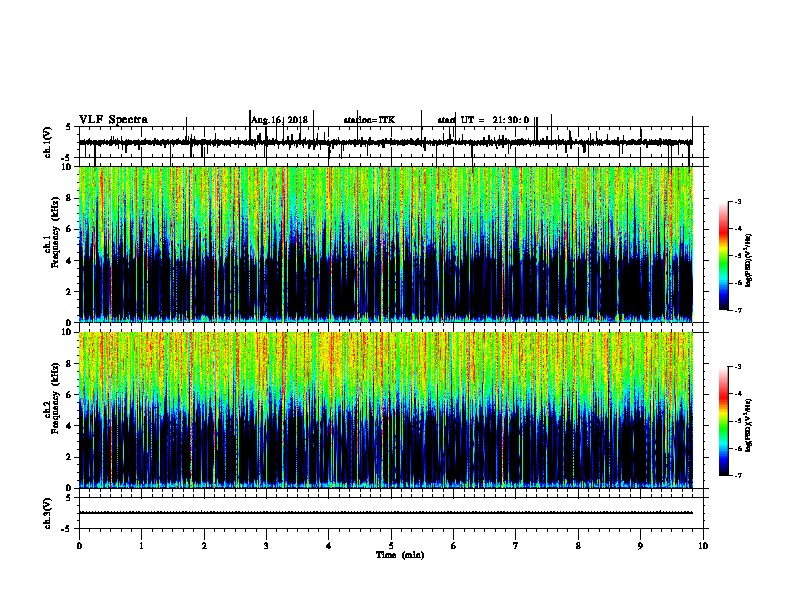Click the time axis tick label '10'
Screen dimensions: 792x612
[703, 546]
